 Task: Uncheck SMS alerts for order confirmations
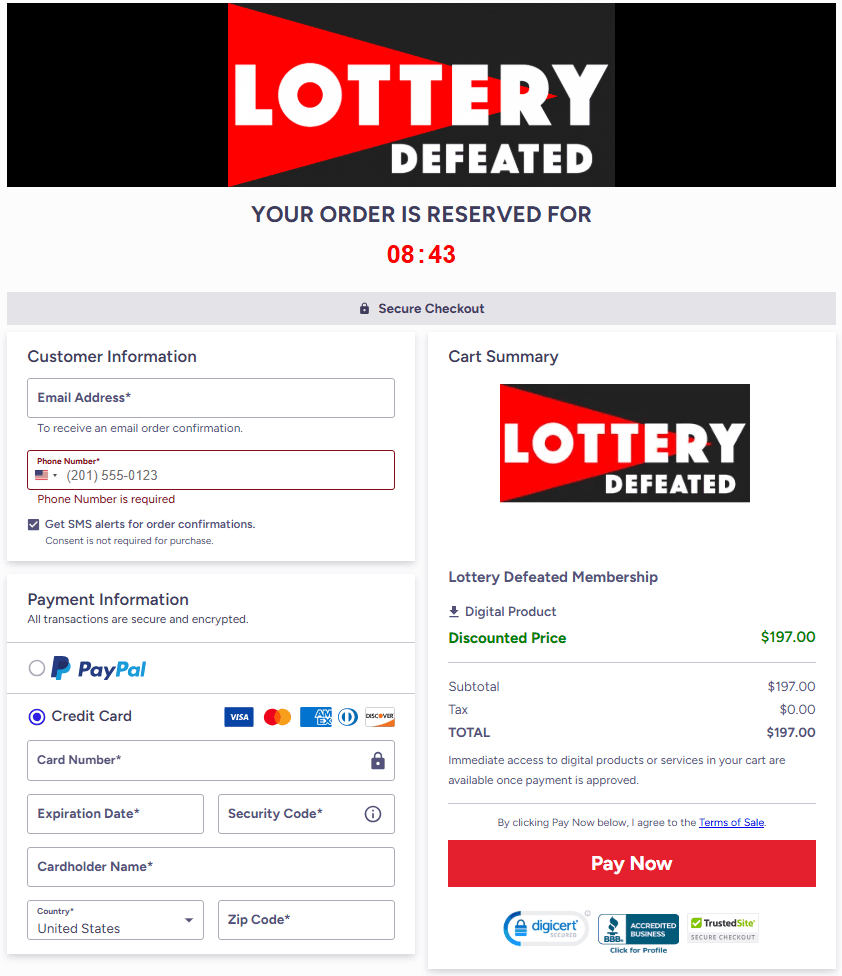click(33, 524)
